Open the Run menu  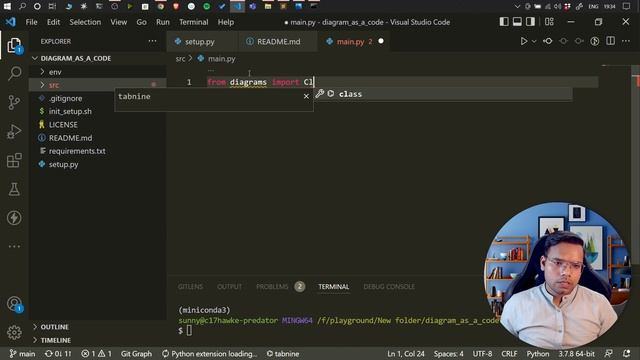(x=162, y=22)
